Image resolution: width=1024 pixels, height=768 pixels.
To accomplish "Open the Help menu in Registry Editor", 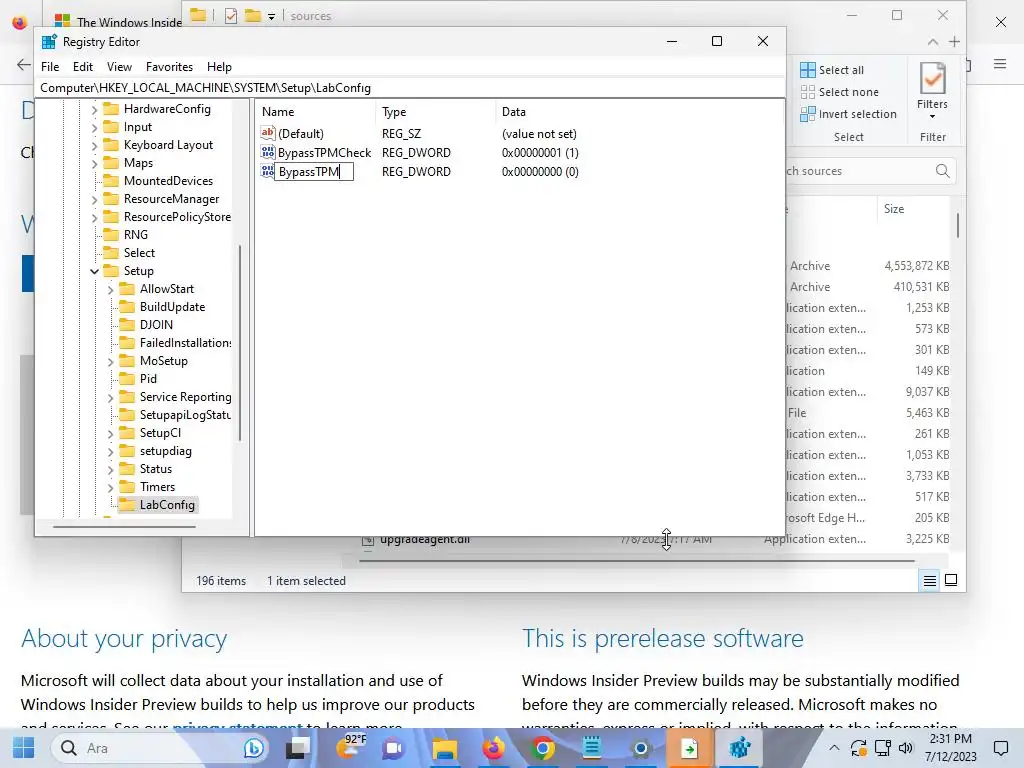I will (219, 67).
